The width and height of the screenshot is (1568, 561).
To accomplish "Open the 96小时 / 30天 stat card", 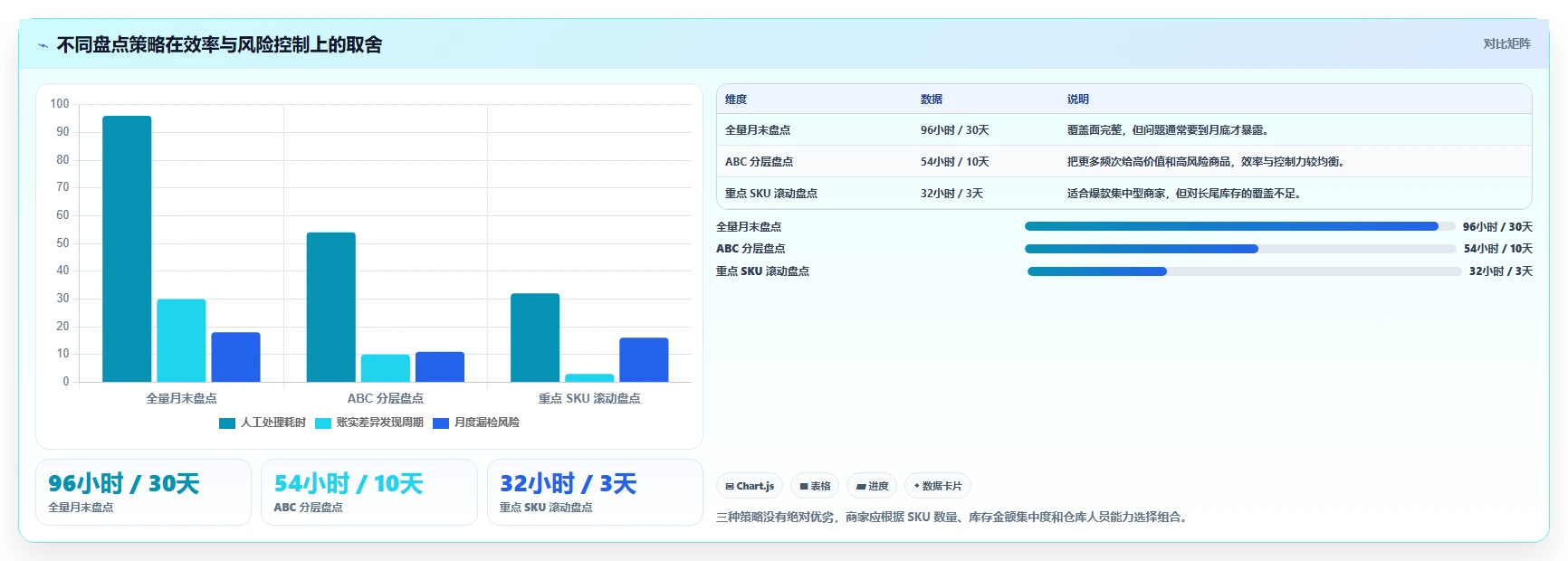I will tap(143, 492).
